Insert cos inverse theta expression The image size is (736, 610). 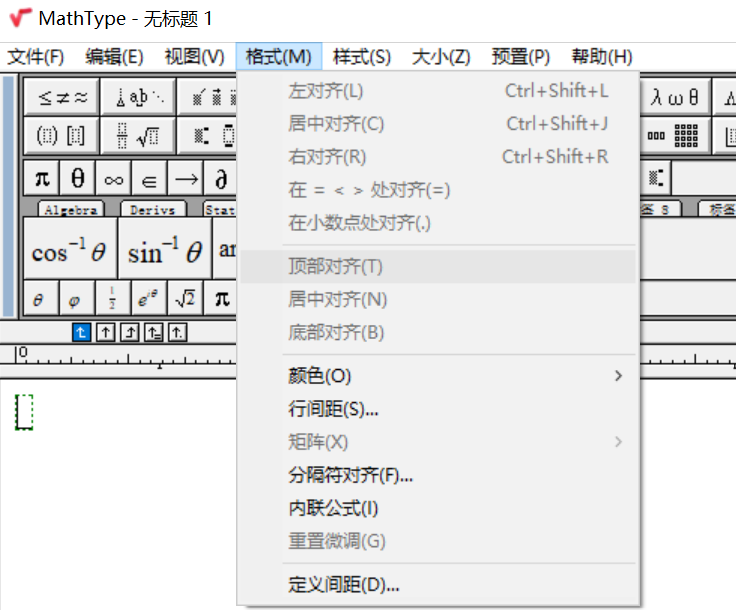click(70, 248)
